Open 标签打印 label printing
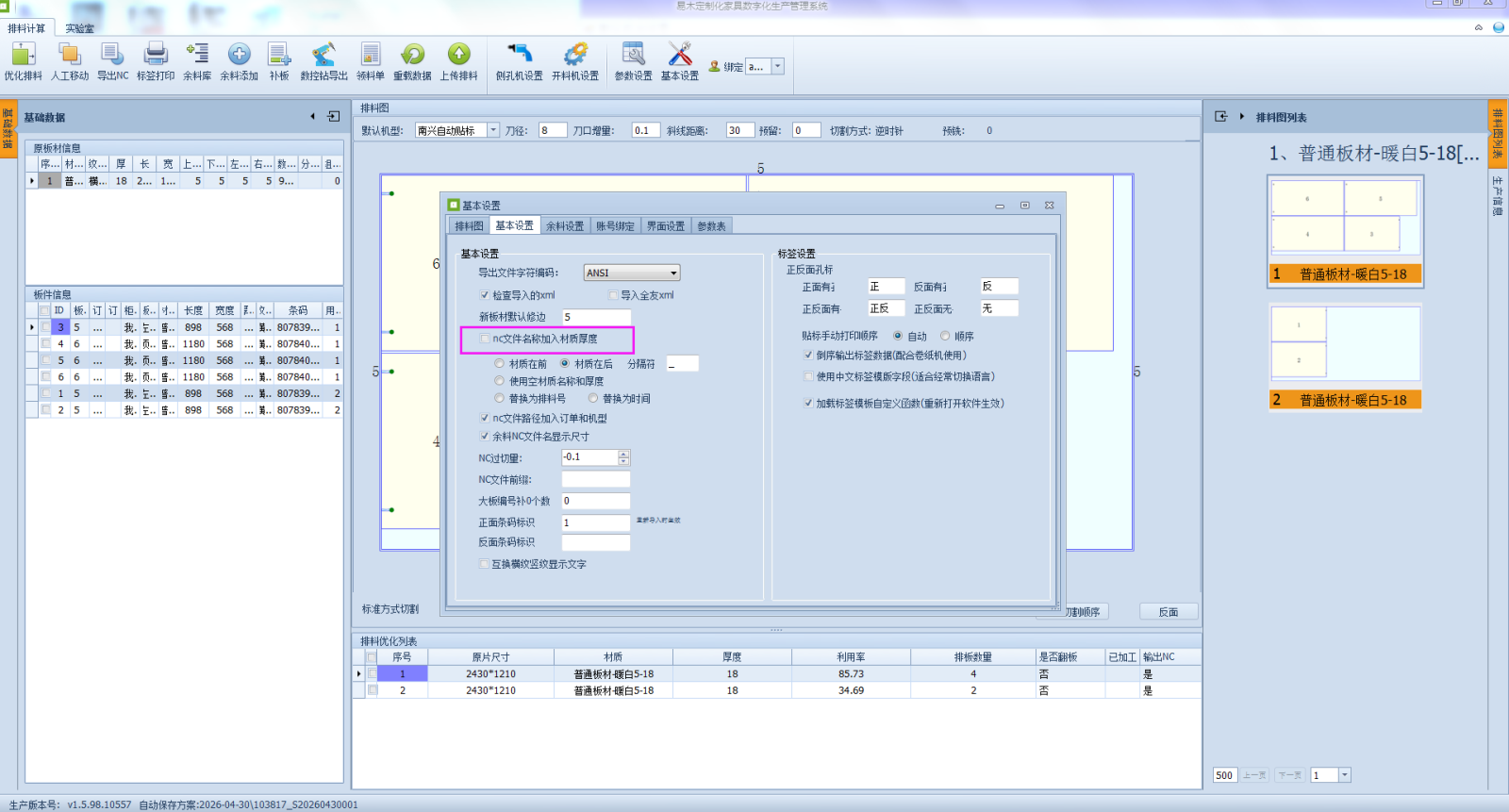1509x812 pixels. (156, 55)
